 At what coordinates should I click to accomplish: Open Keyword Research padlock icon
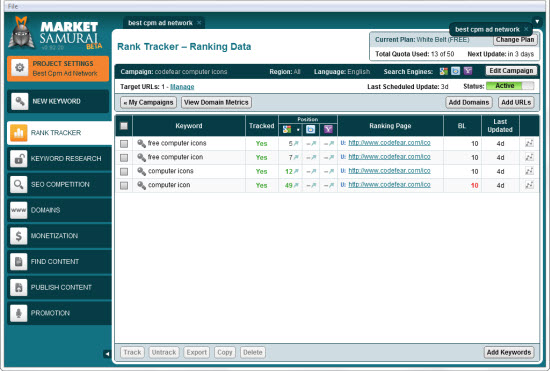coord(19,159)
